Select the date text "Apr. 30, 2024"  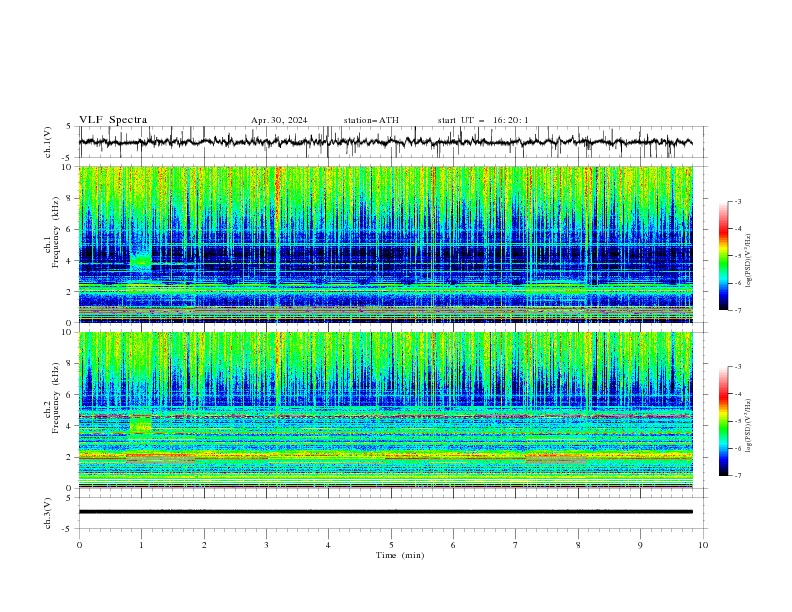click(x=279, y=120)
